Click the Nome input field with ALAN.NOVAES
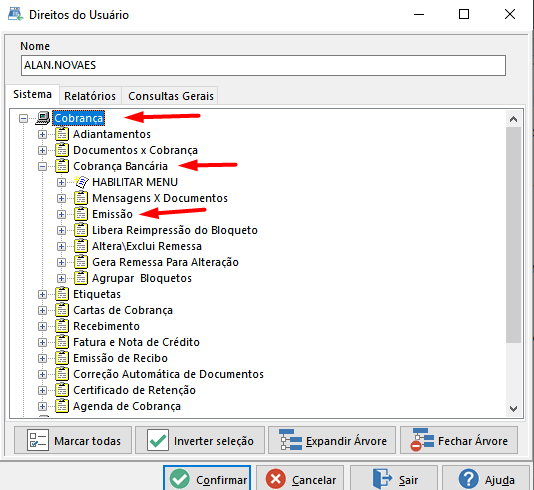 tap(263, 65)
